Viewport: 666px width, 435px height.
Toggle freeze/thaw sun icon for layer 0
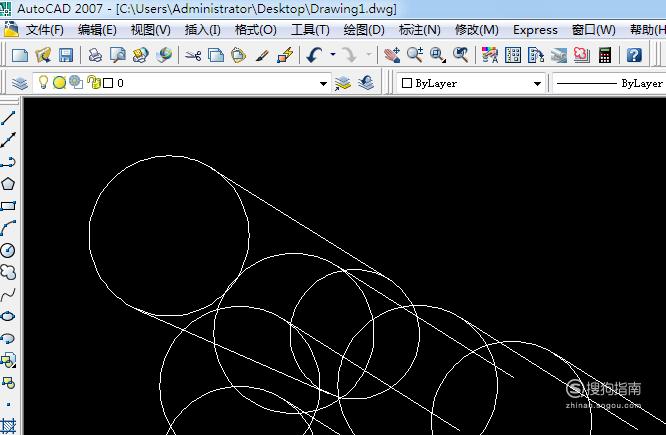pyautogui.click(x=59, y=82)
